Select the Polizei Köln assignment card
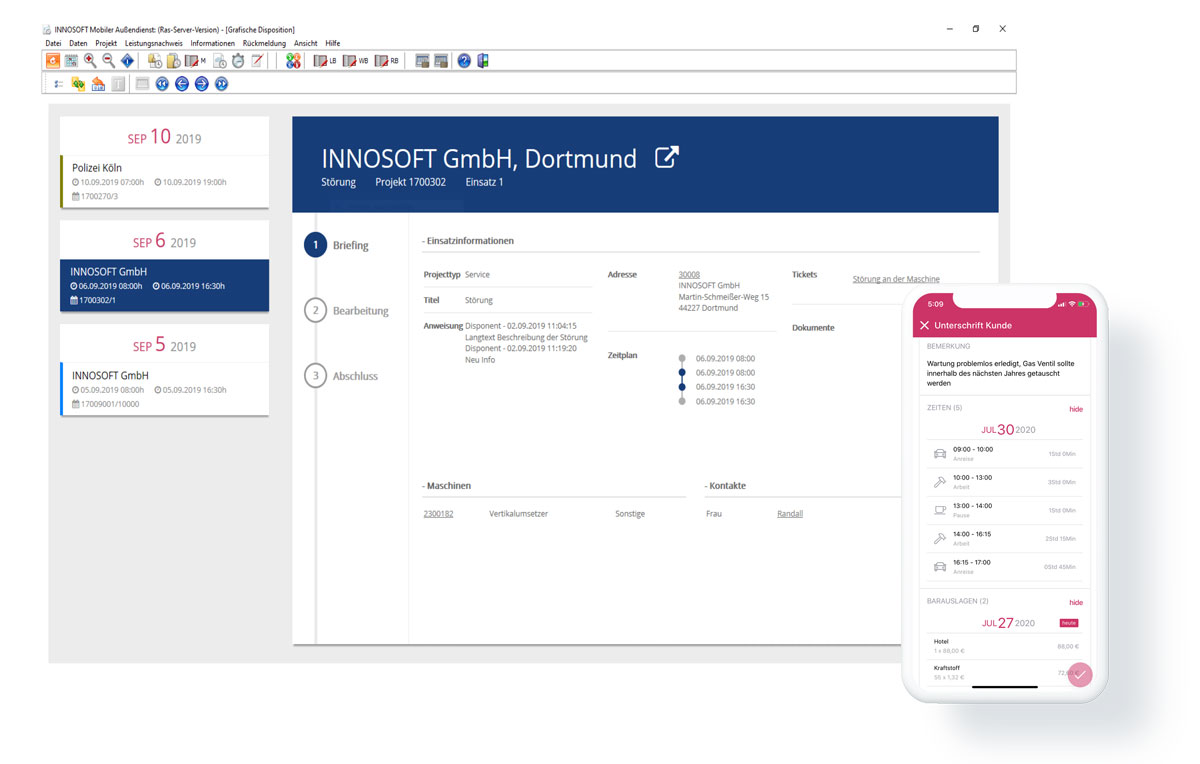Screen dimensions: 1200x764 click(164, 181)
